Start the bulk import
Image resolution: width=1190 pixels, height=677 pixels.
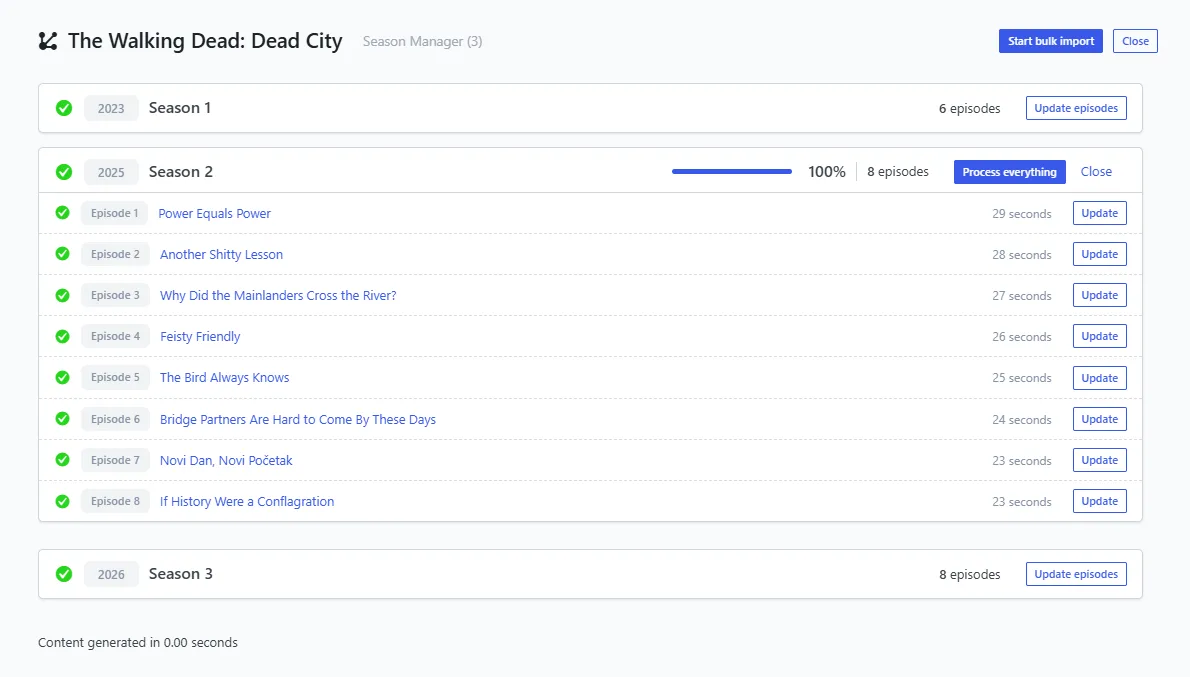[1050, 41]
